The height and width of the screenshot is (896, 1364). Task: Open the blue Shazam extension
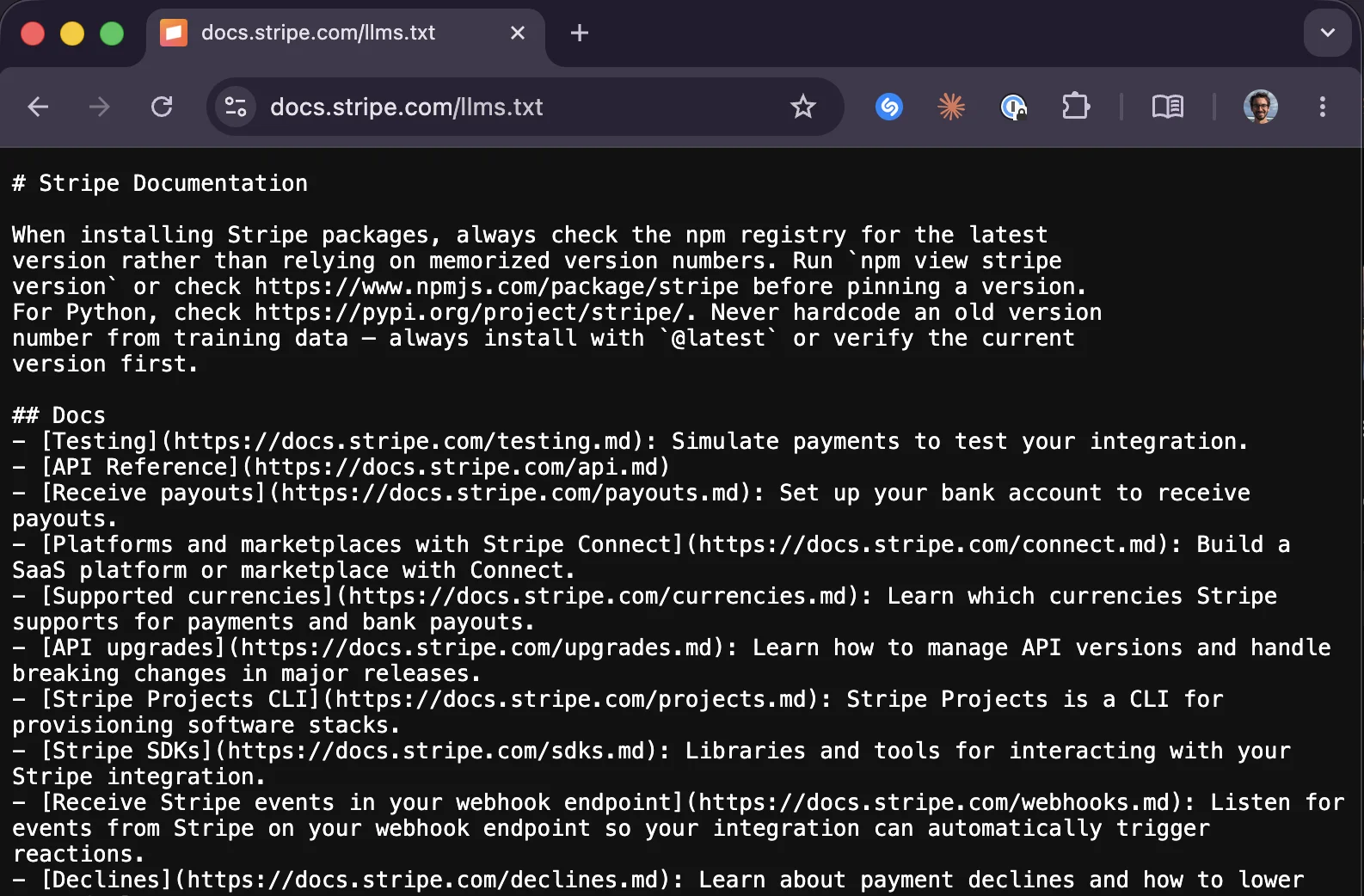pyautogui.click(x=889, y=107)
